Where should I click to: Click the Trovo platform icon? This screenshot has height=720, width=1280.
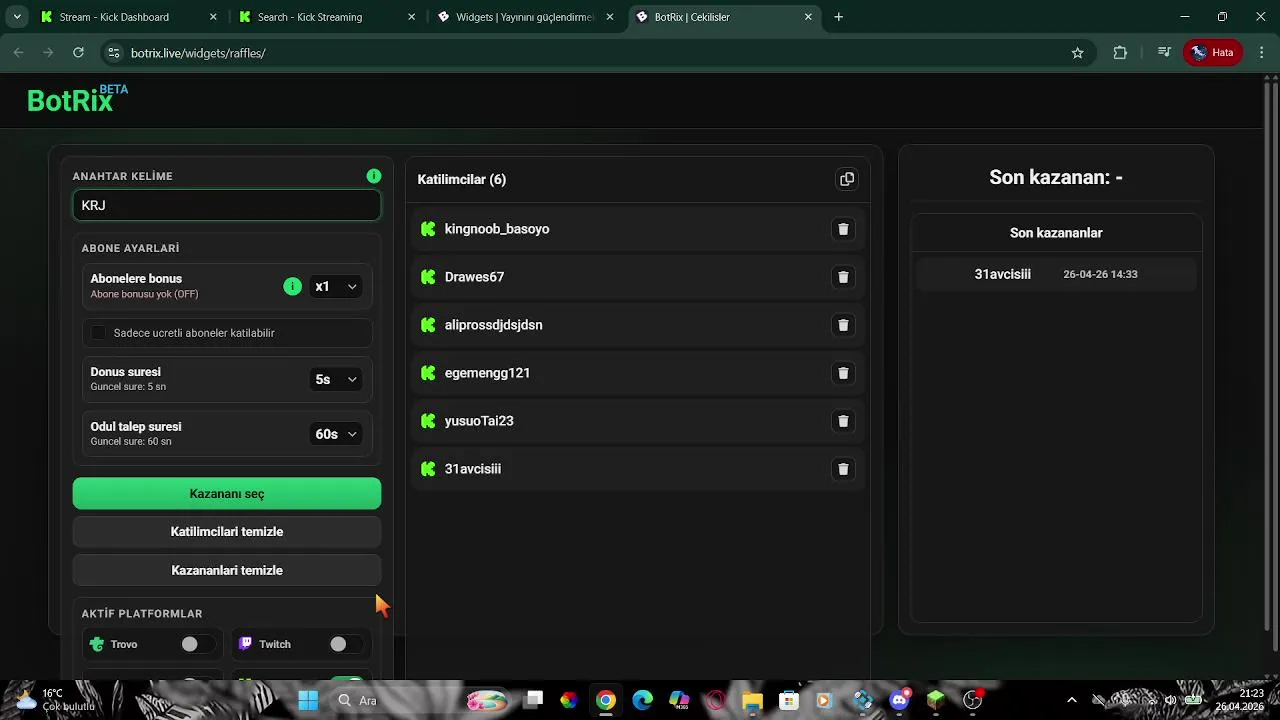[x=97, y=644]
